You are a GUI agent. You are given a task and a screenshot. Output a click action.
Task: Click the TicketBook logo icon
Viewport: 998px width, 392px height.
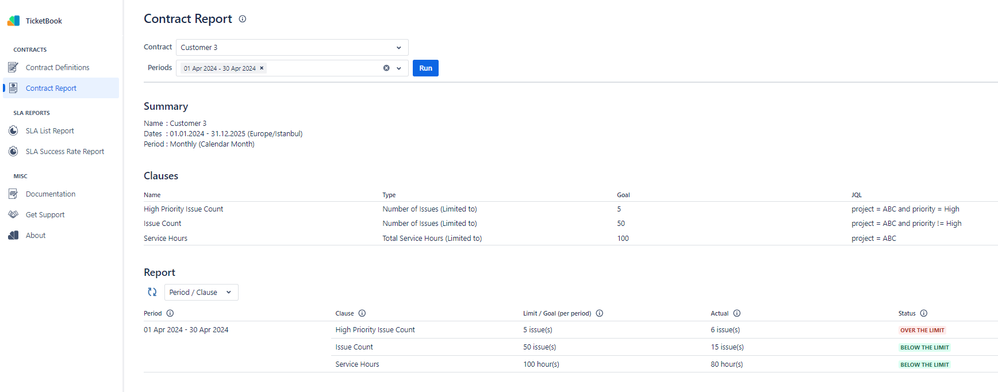coord(13,21)
